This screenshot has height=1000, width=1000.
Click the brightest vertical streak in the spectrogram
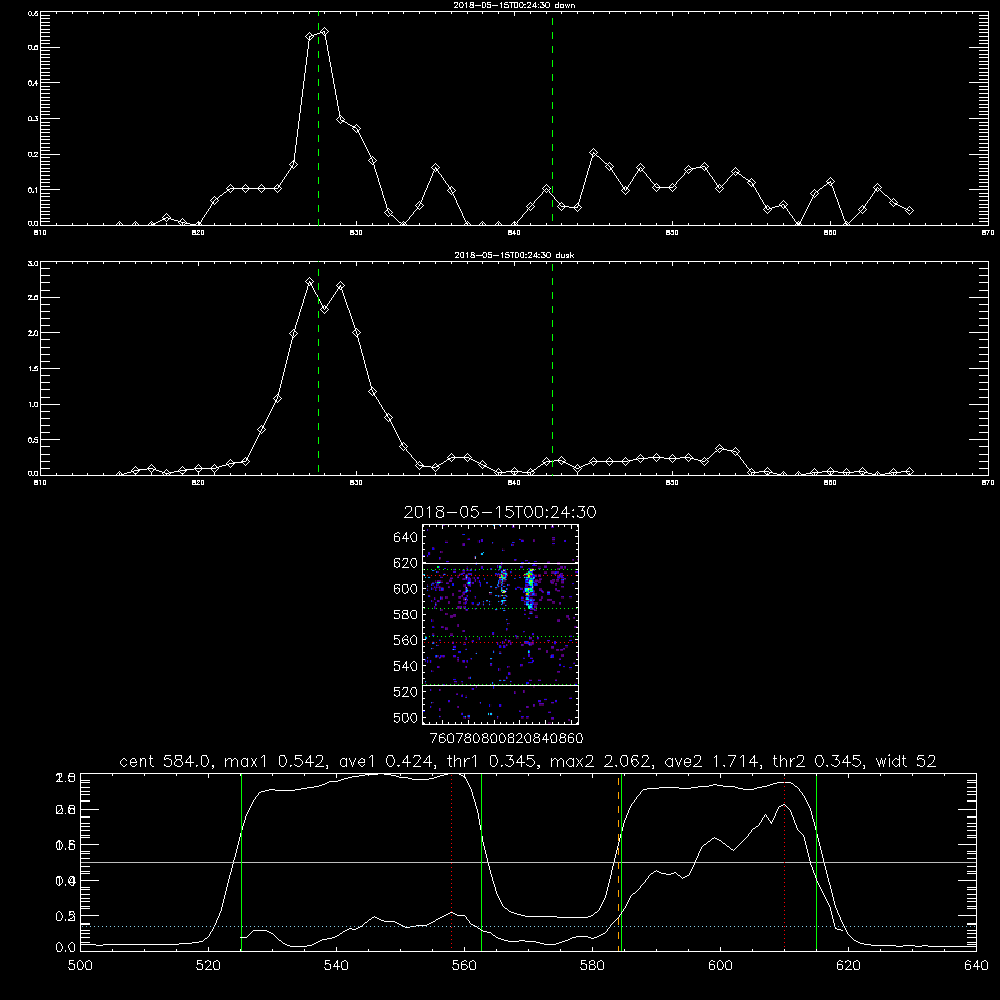[x=529, y=591]
